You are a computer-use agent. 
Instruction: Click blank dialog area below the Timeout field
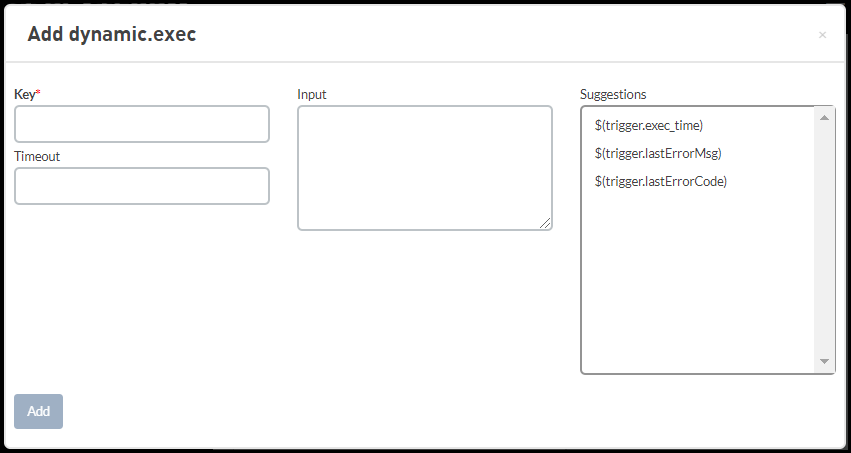[142, 293]
